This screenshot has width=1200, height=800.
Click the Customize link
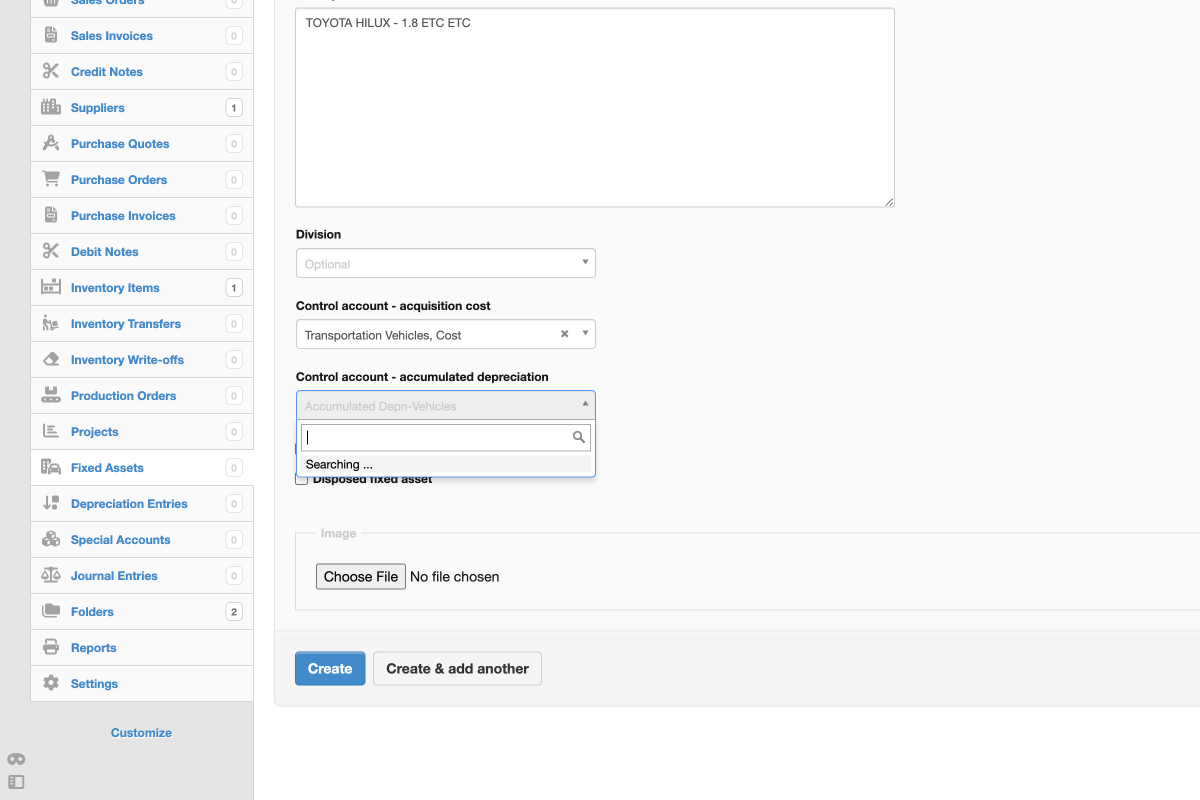click(141, 733)
